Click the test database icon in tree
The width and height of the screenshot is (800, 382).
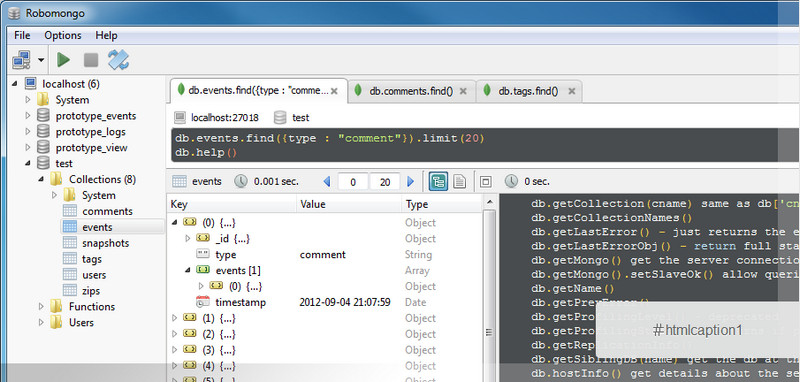43,163
